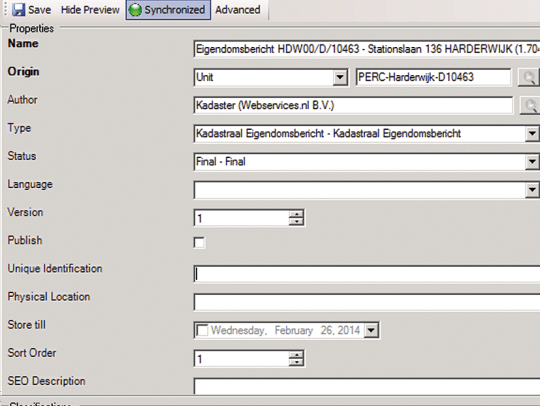Click the SEO Description field

367,386
